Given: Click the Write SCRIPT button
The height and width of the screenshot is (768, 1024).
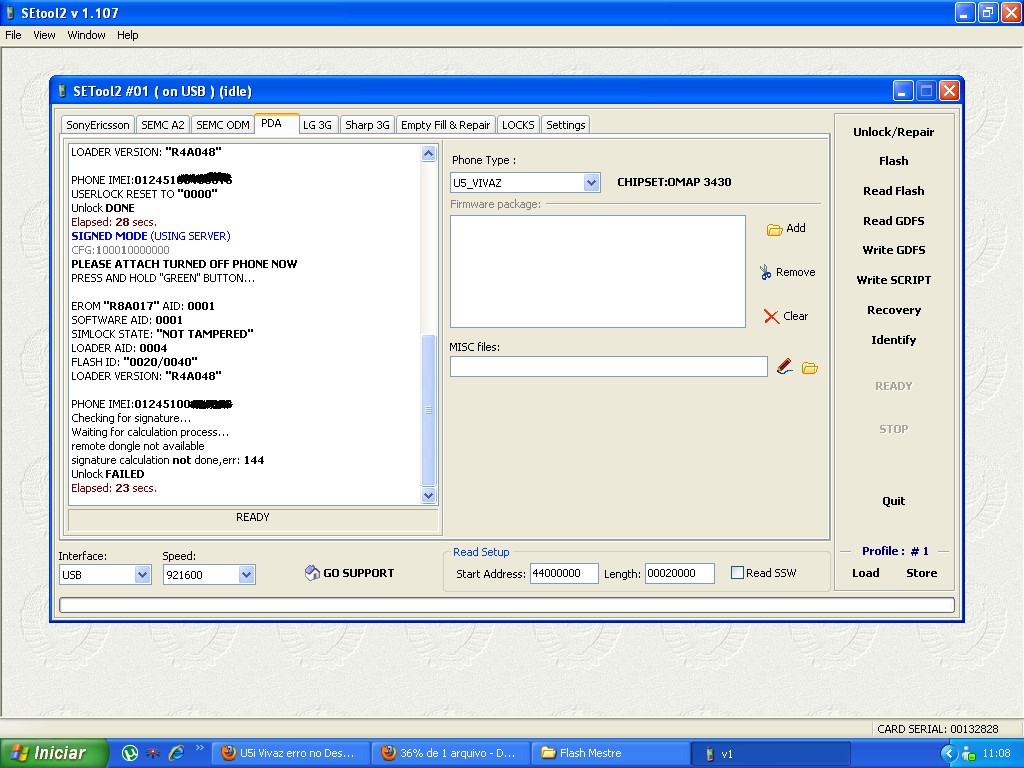Looking at the screenshot, I should 893,280.
